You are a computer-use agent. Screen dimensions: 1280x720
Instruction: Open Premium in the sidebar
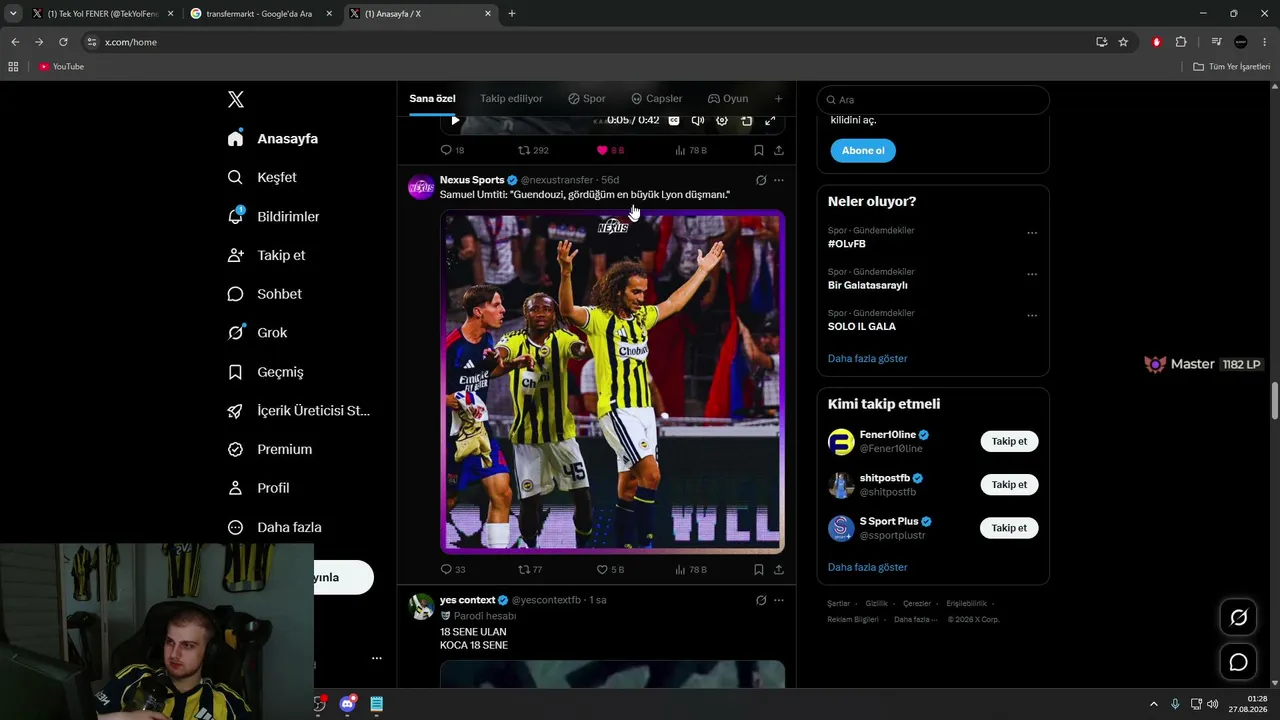(269, 449)
